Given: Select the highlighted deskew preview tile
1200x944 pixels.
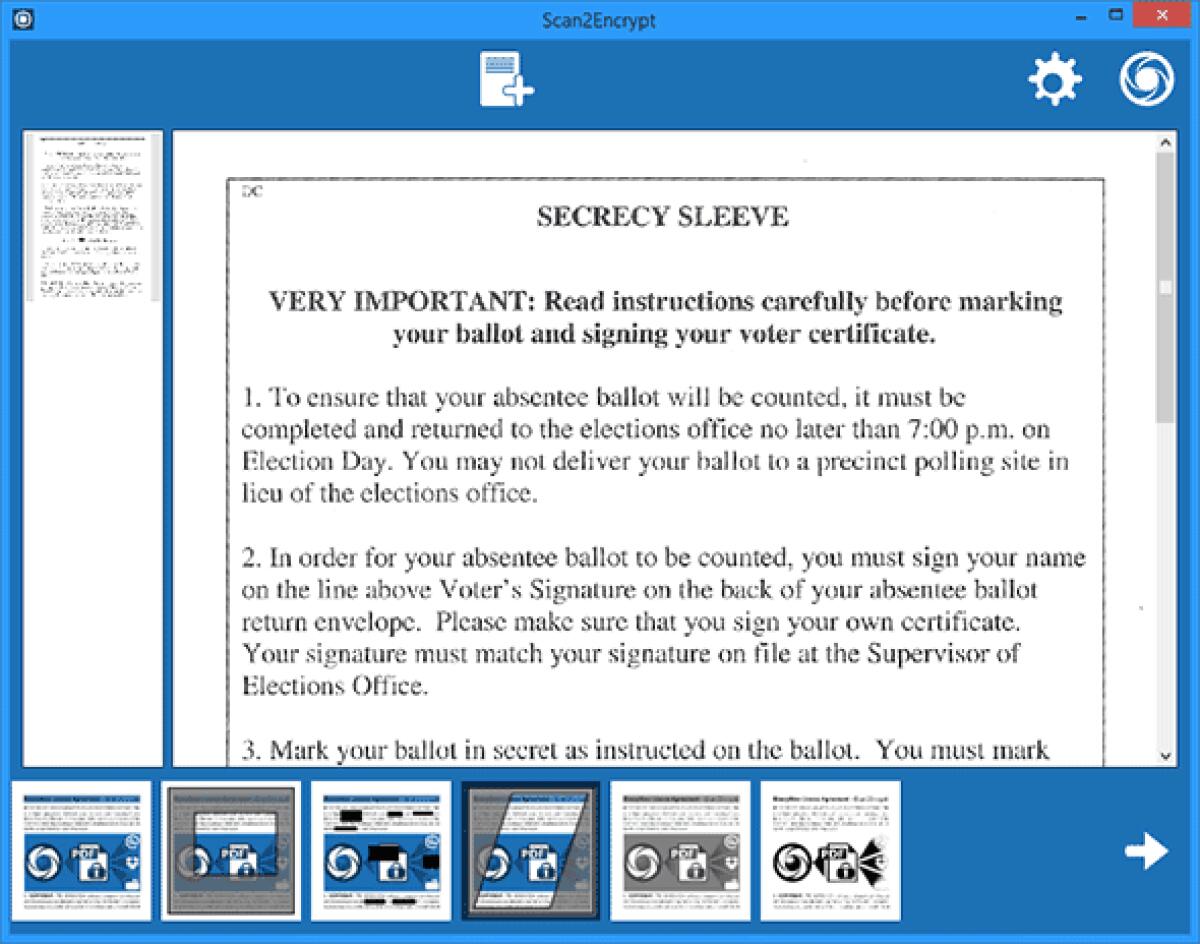Looking at the screenshot, I should pos(529,850).
